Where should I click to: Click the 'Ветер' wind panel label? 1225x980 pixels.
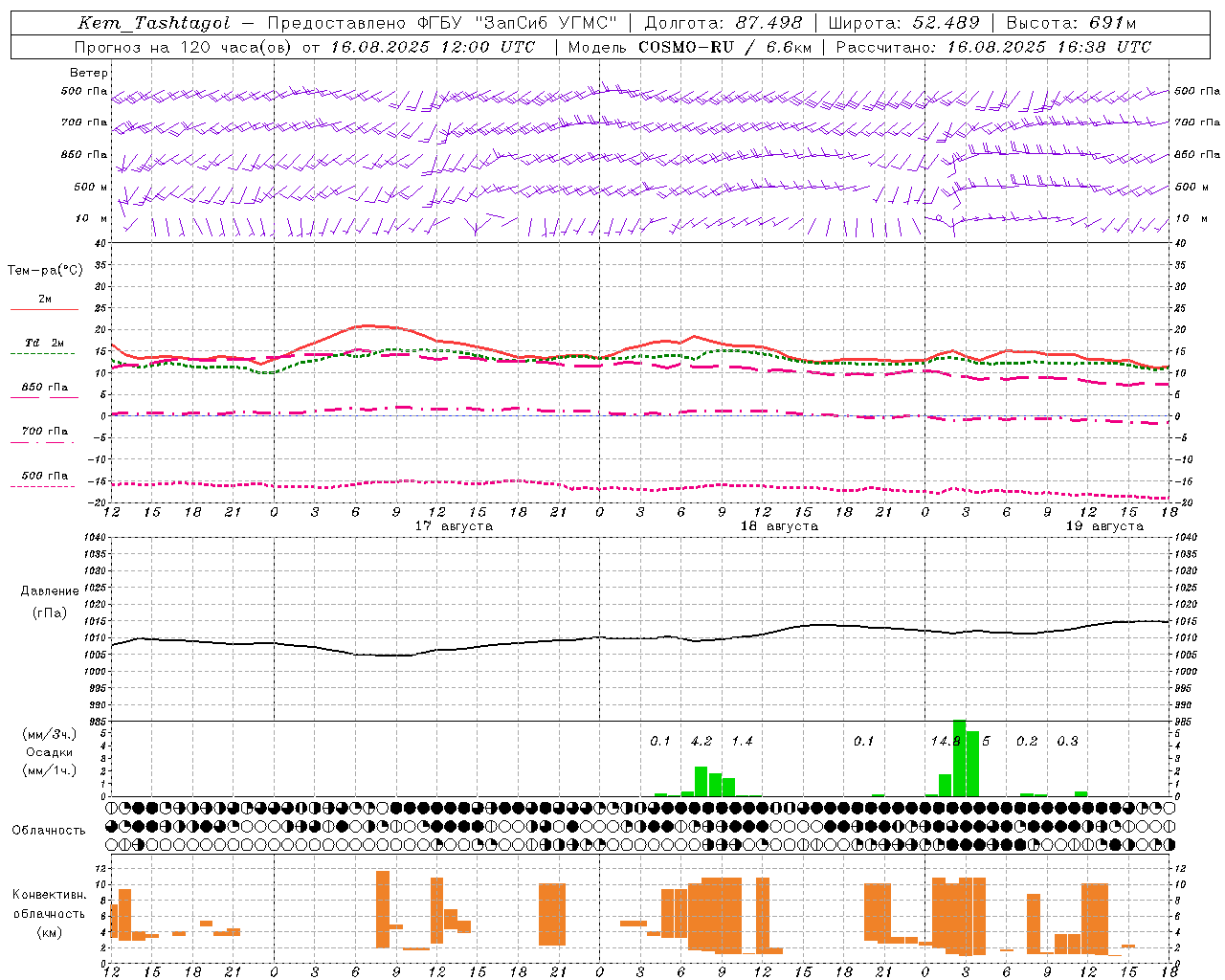(x=89, y=73)
